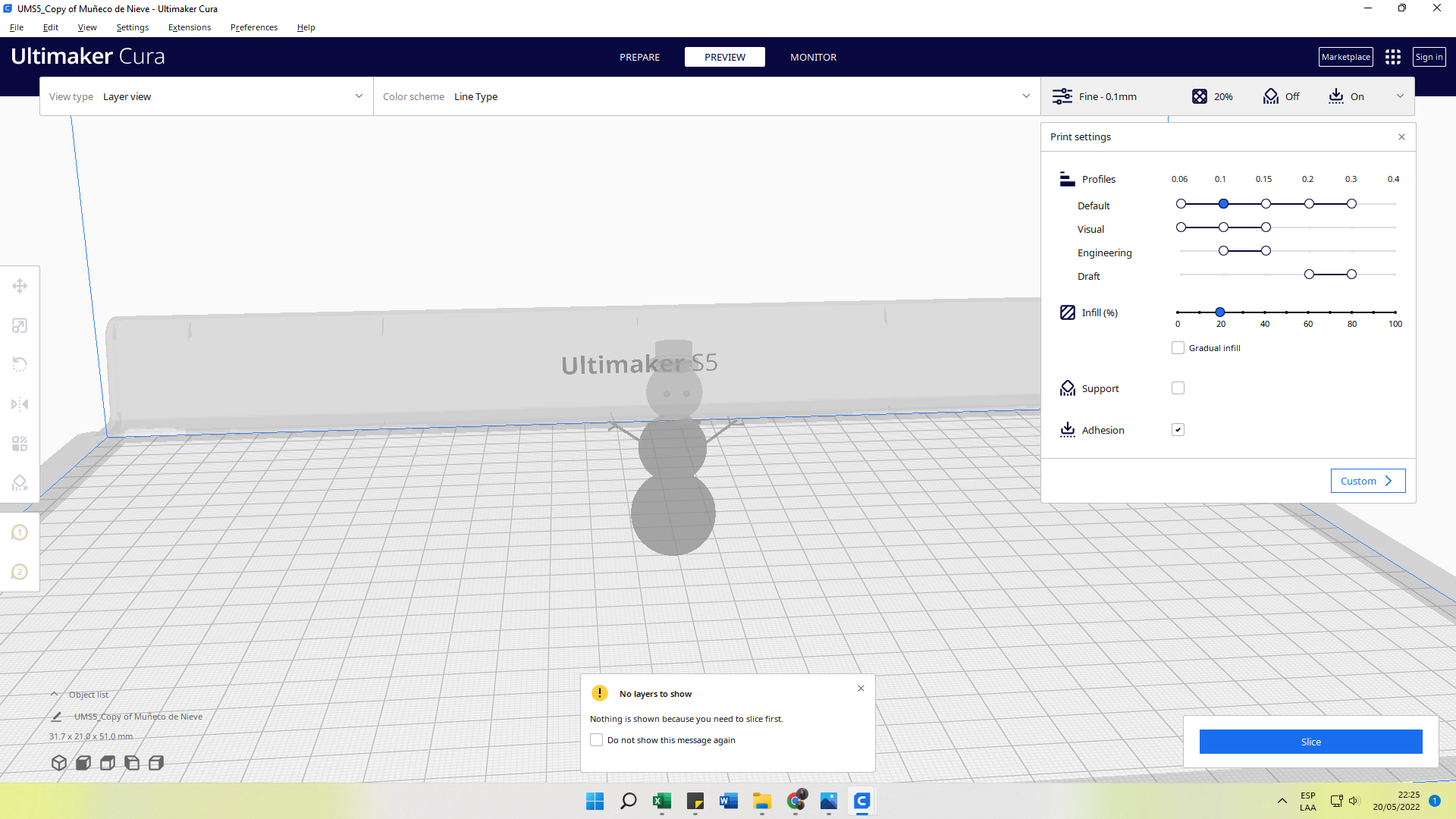
Task: Open Chrome from the taskbar
Action: click(795, 801)
